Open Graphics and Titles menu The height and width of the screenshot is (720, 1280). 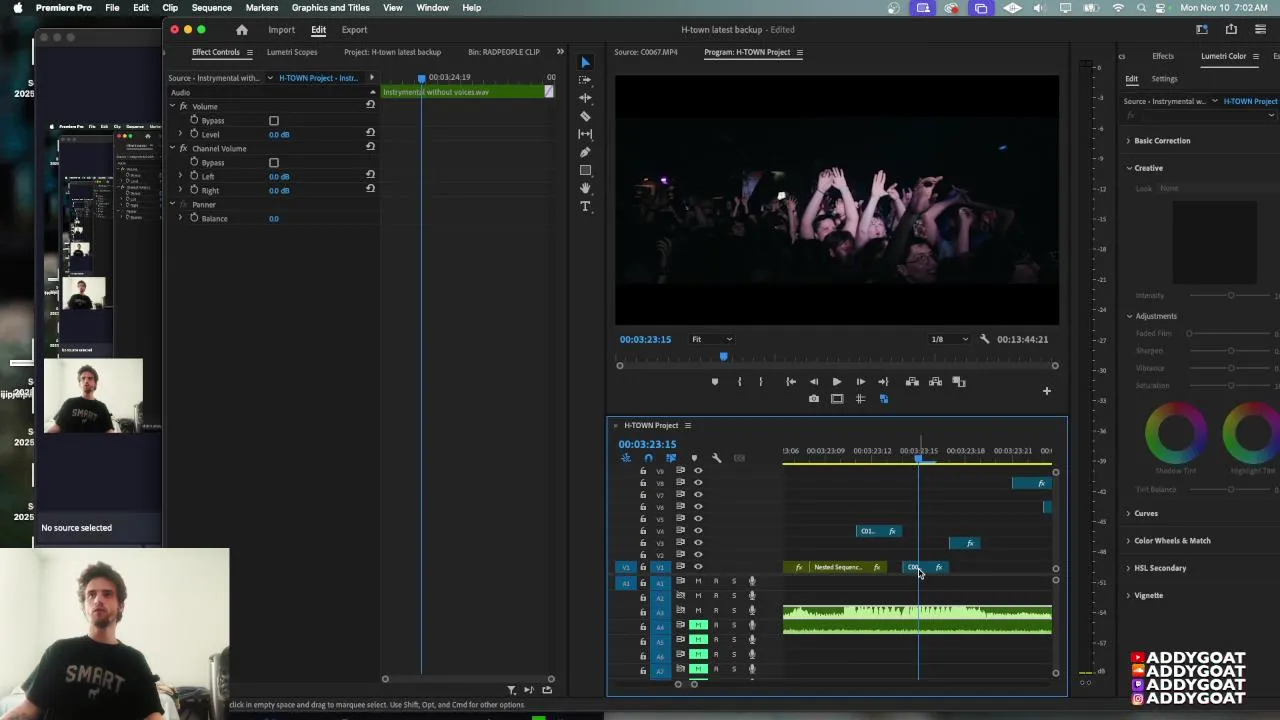330,8
